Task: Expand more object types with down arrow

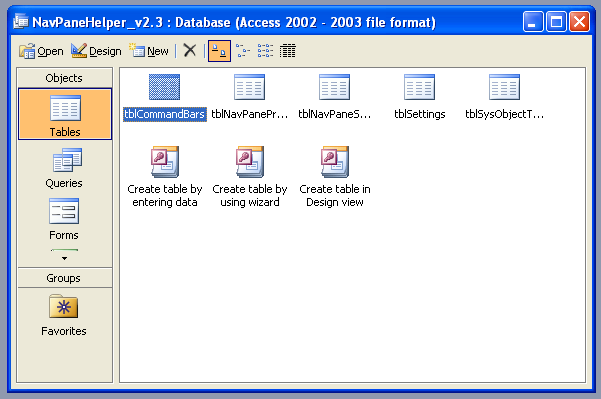Action: click(64, 258)
